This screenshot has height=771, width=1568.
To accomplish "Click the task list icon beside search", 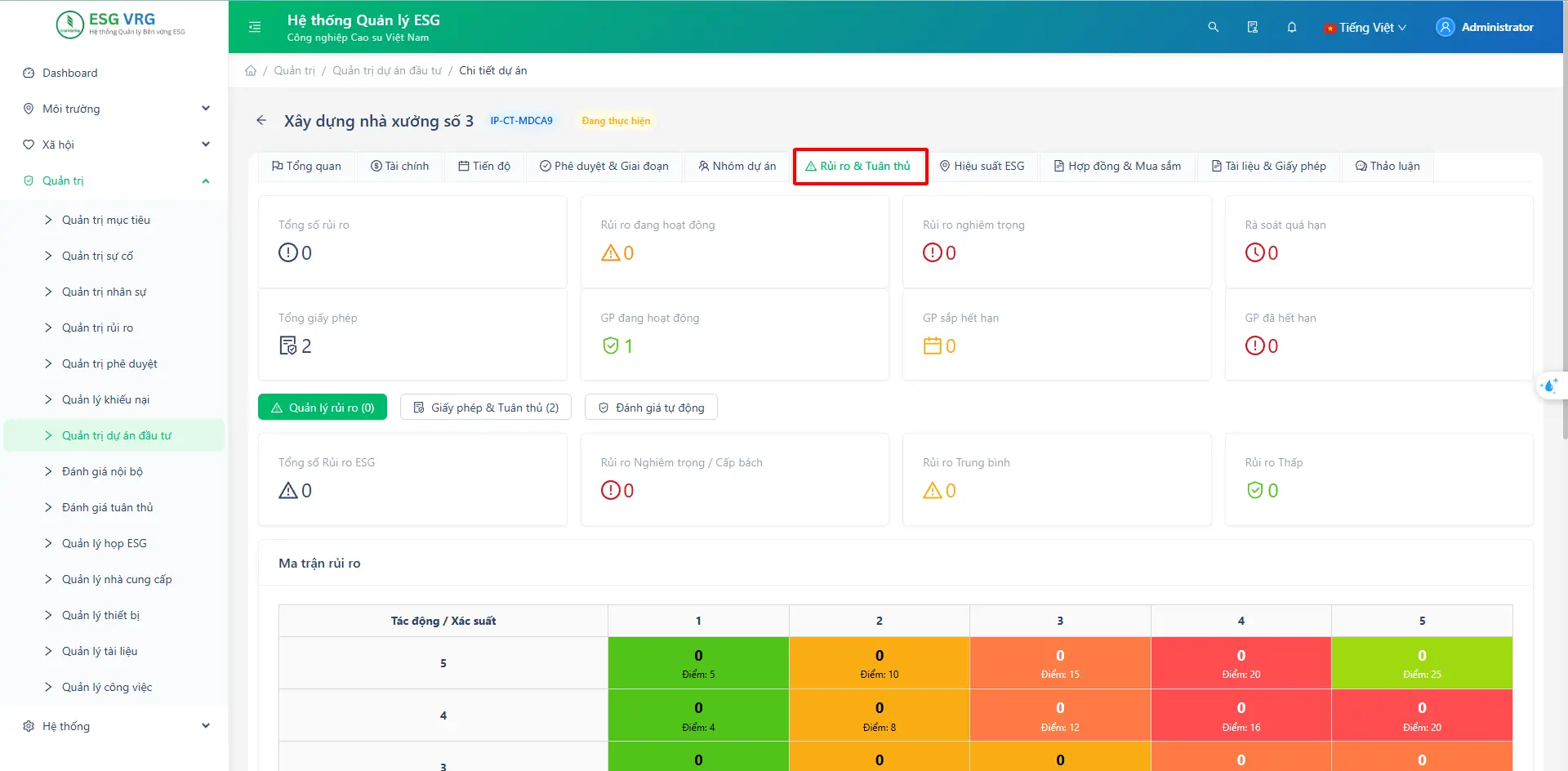I will click(x=1252, y=27).
